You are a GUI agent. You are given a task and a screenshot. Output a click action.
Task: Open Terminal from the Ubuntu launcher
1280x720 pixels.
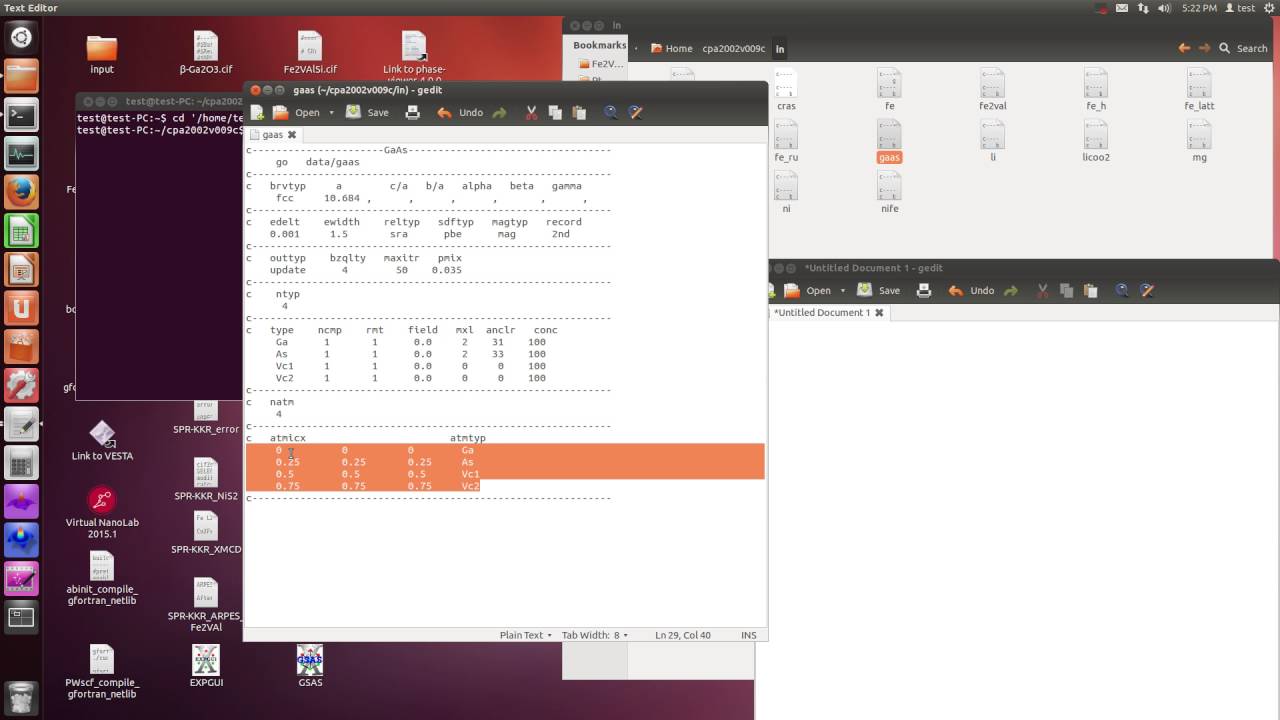click(x=21, y=115)
